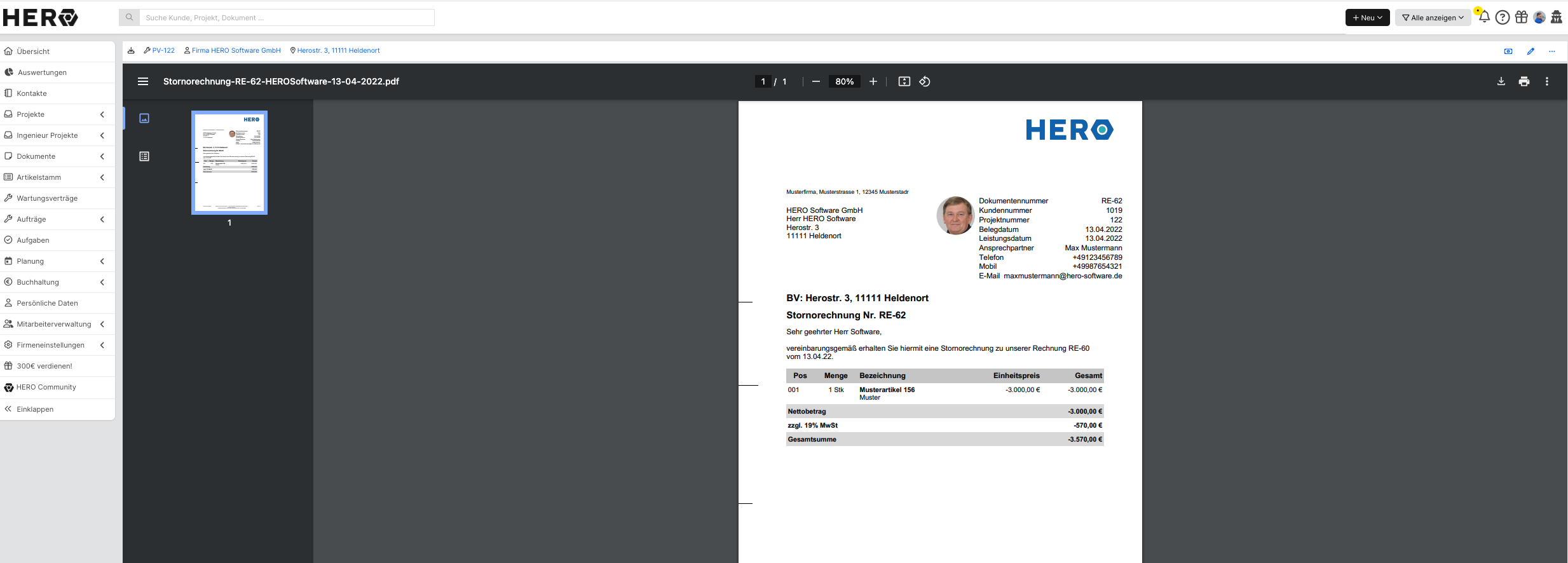Image resolution: width=1568 pixels, height=563 pixels.
Task: Expand the Projekte chevron
Action: pos(102,114)
